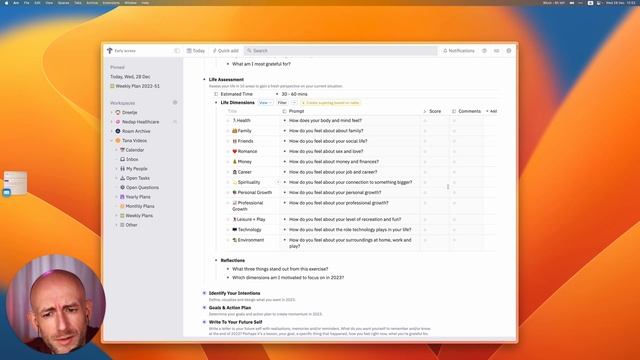The image size is (640, 360).
Task: Click the yellow Create supertag banner
Action: pos(331,103)
